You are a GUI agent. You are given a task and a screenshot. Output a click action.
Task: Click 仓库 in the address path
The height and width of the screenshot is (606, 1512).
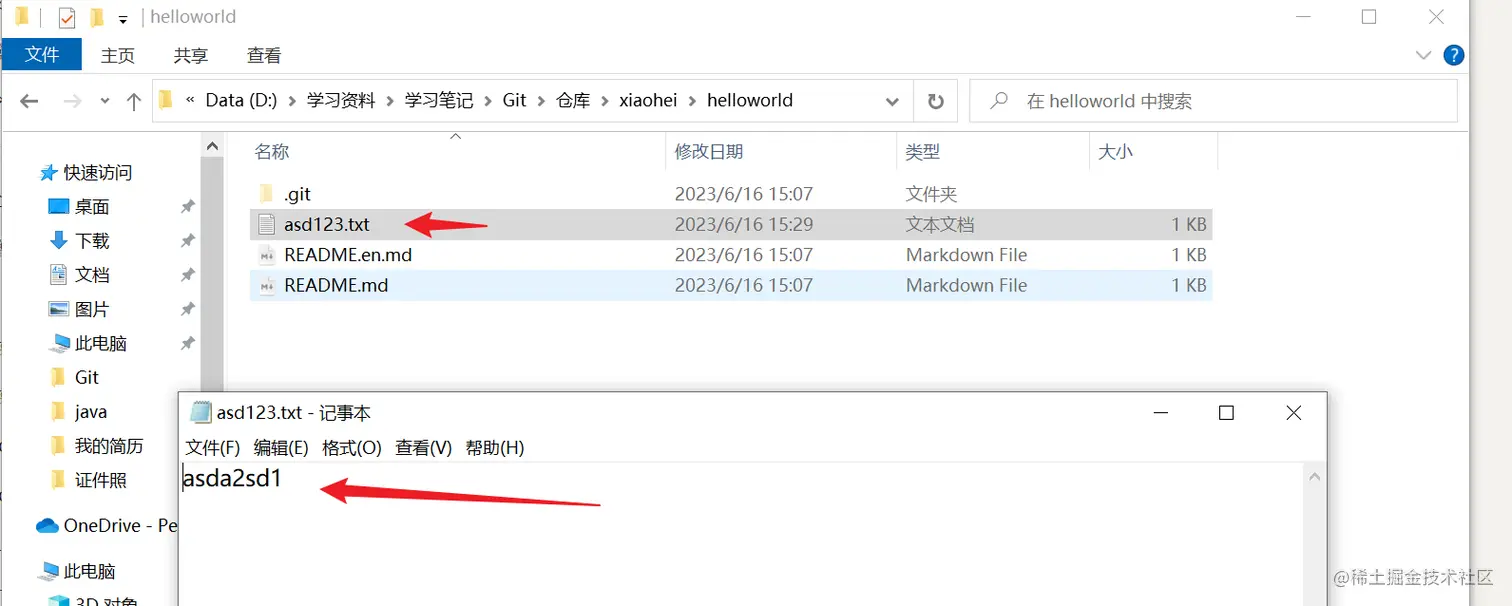tap(573, 100)
